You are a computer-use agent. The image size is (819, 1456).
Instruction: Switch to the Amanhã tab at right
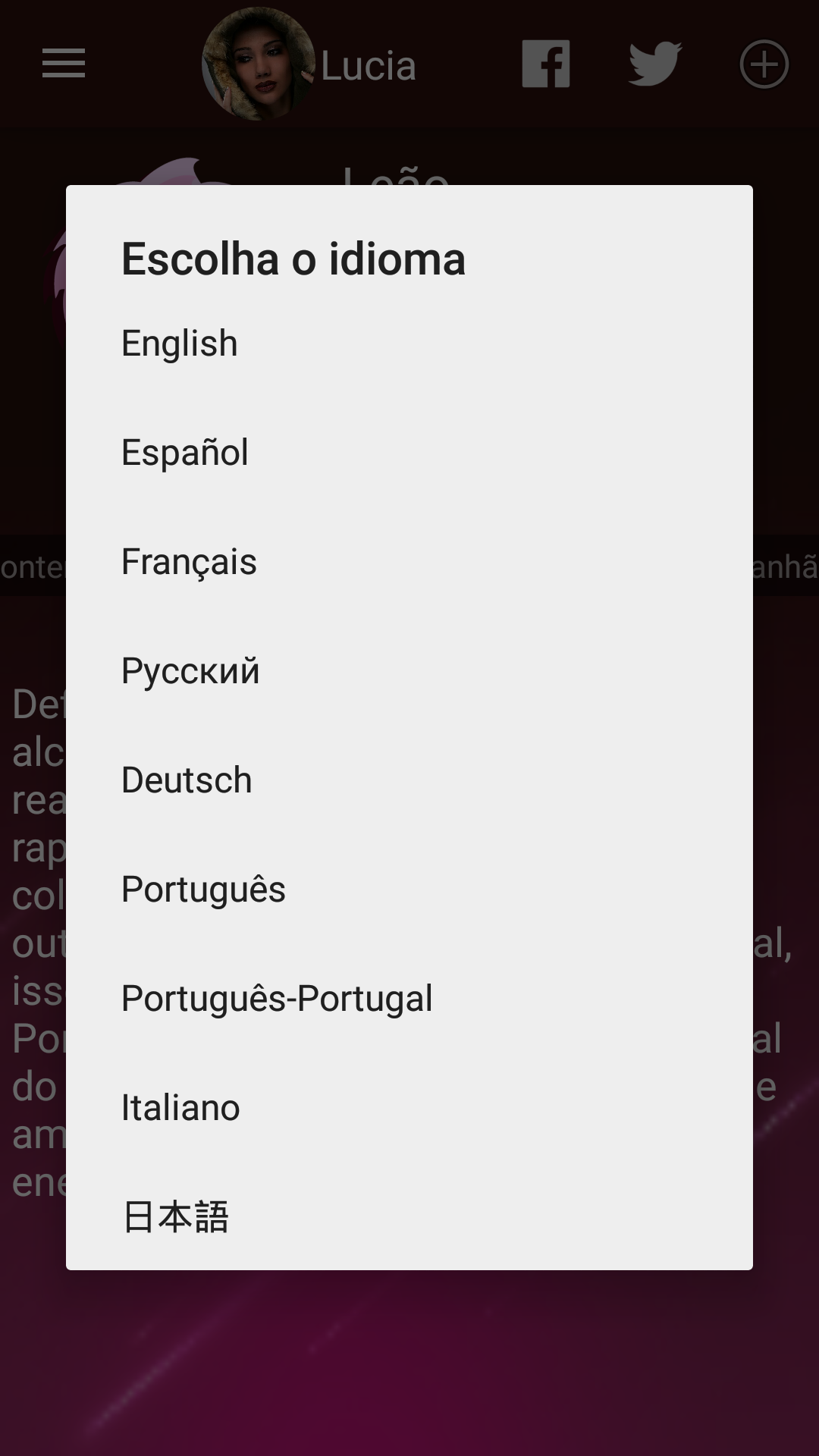[786, 566]
